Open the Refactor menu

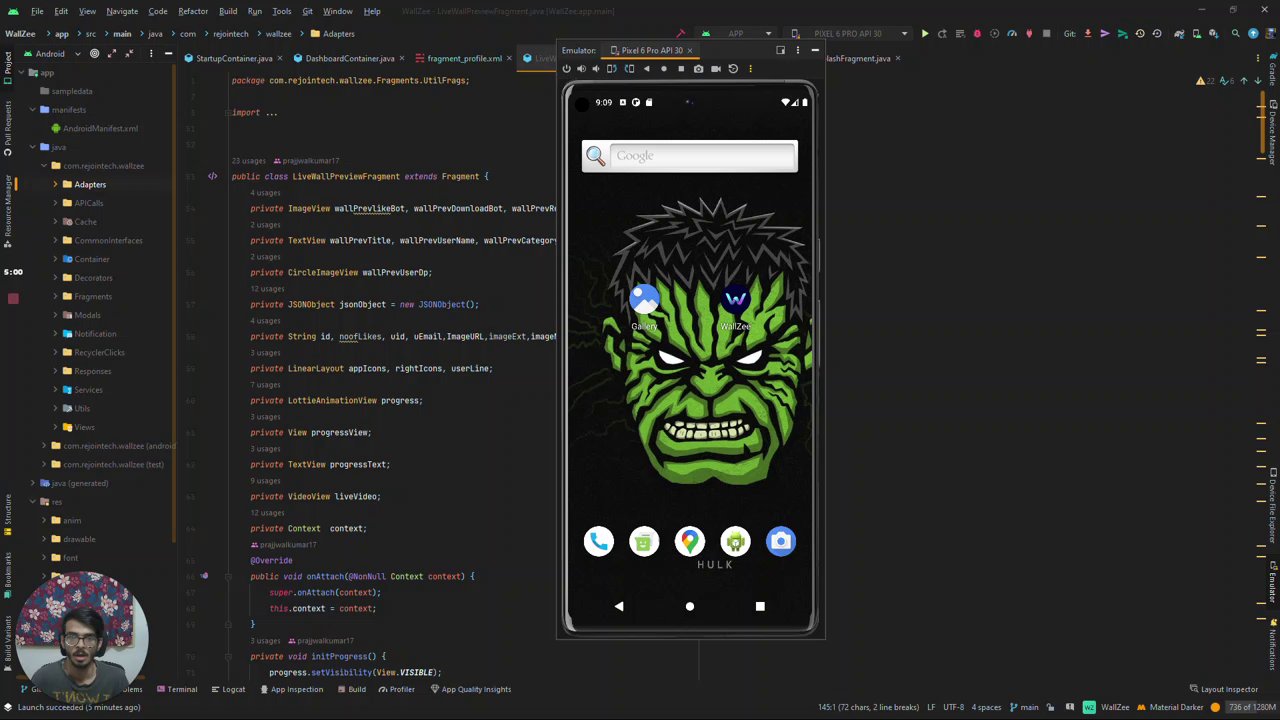click(x=193, y=11)
